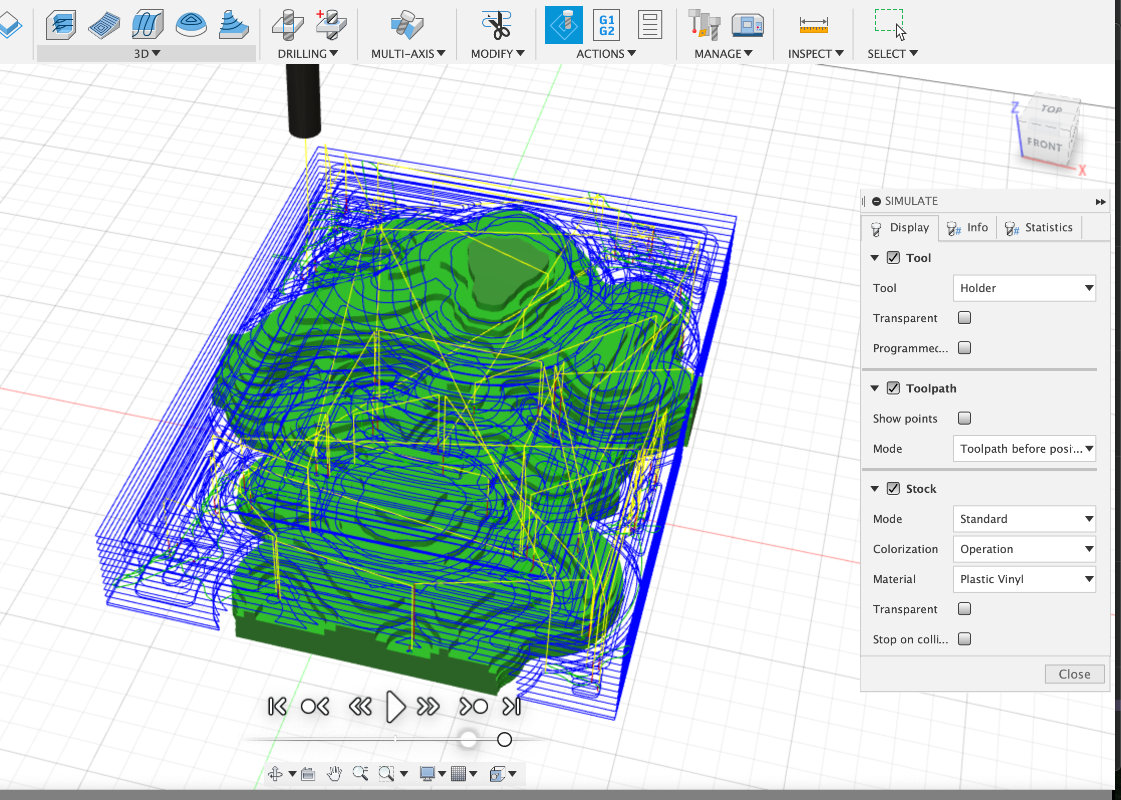Jump to start of simulation
Viewport: 1121px width, 800px height.
tap(277, 707)
